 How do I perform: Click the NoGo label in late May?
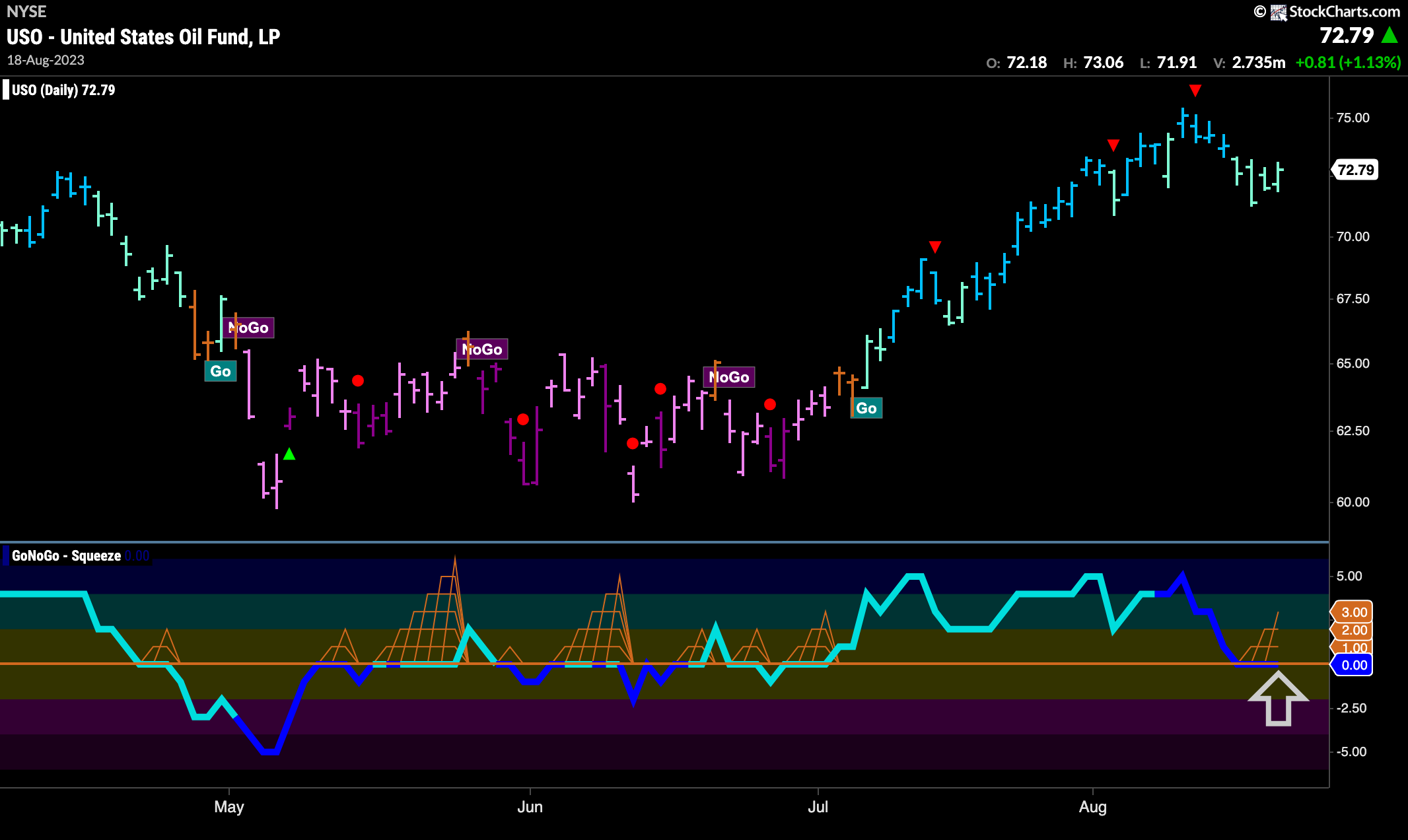(482, 349)
